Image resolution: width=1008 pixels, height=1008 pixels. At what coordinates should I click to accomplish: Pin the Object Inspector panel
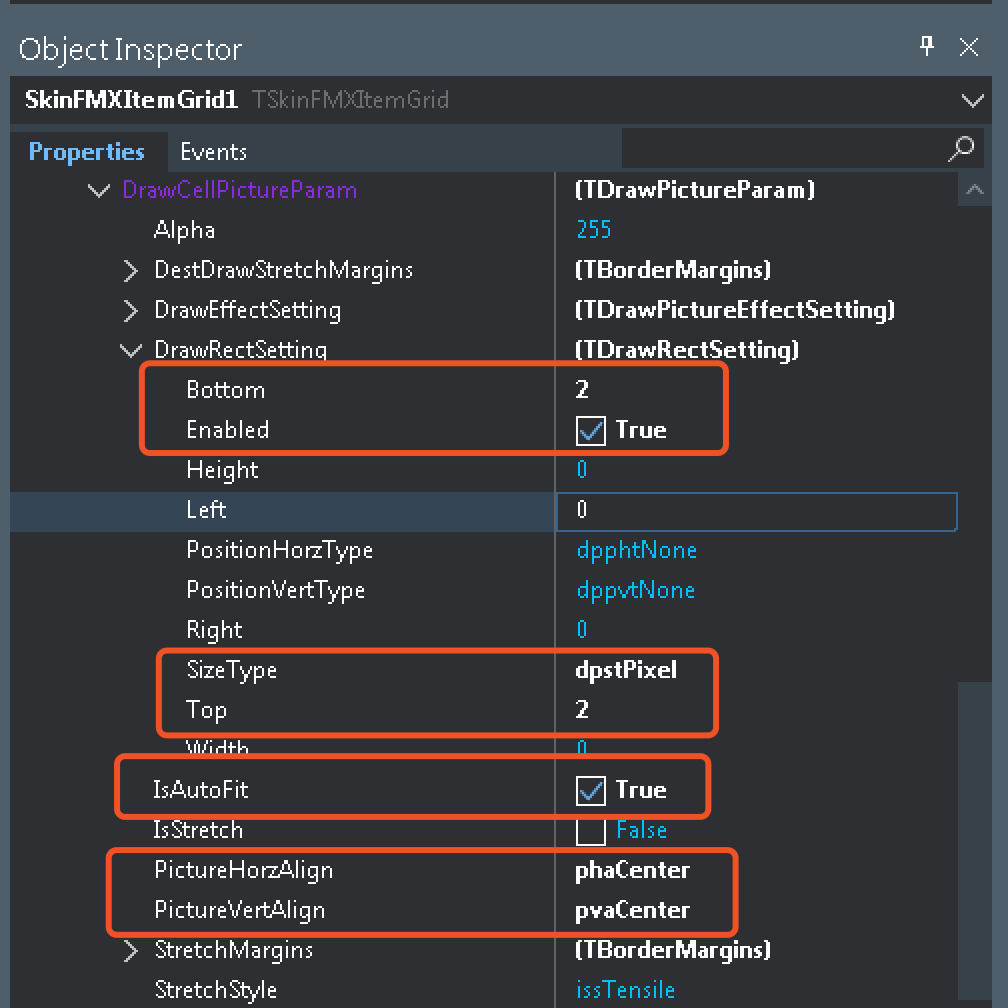pos(926,46)
